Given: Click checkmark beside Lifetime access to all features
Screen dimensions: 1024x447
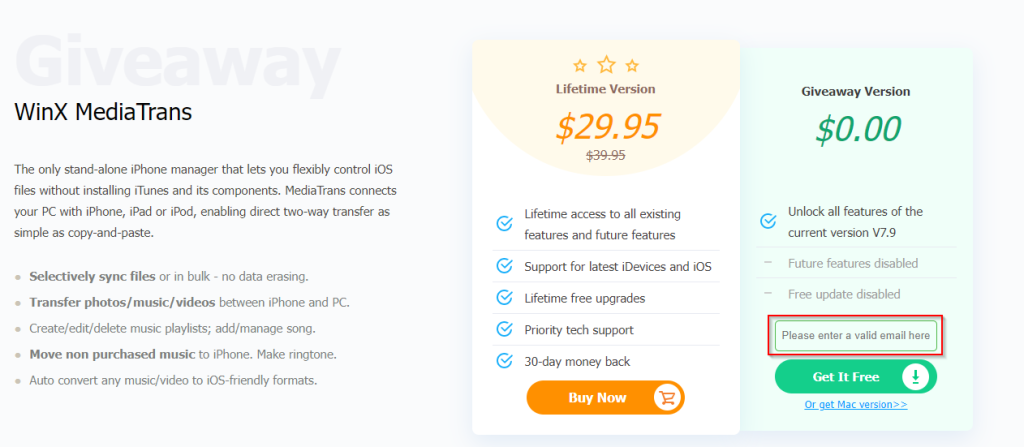Looking at the screenshot, I should (x=504, y=224).
